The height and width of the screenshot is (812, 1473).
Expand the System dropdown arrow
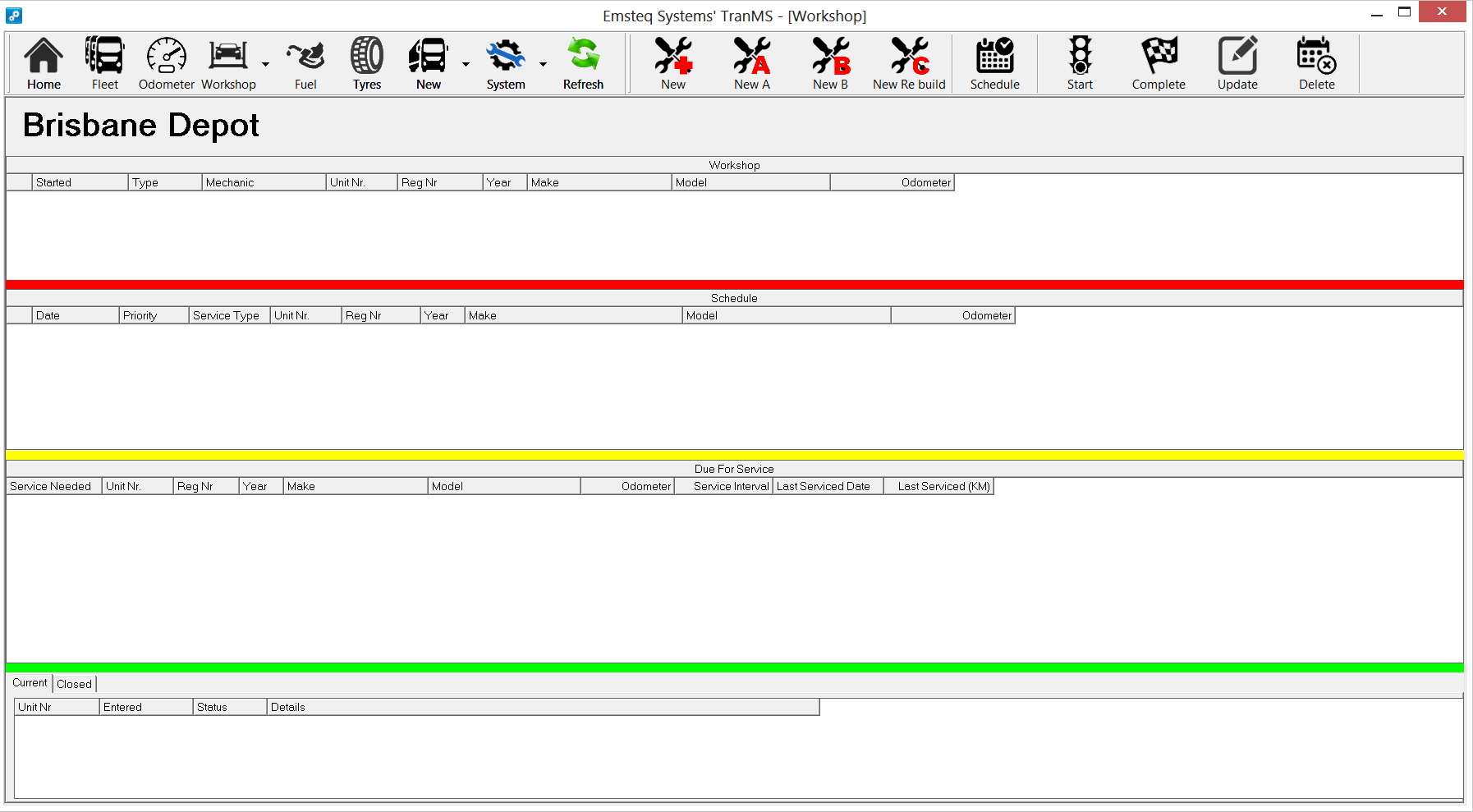pos(543,64)
